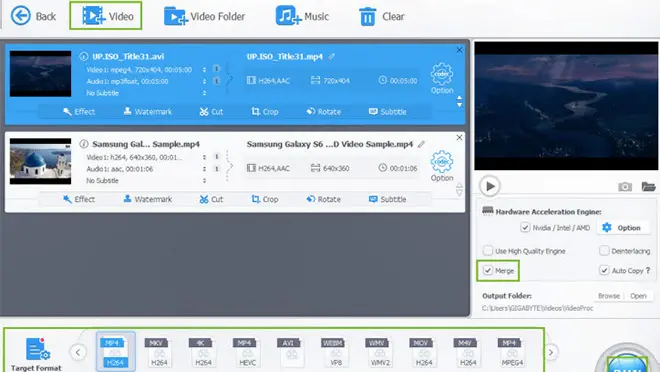This screenshot has width=660, height=372.
Task: Remove UP.ISO_Title31.avi from the list
Action: click(459, 50)
